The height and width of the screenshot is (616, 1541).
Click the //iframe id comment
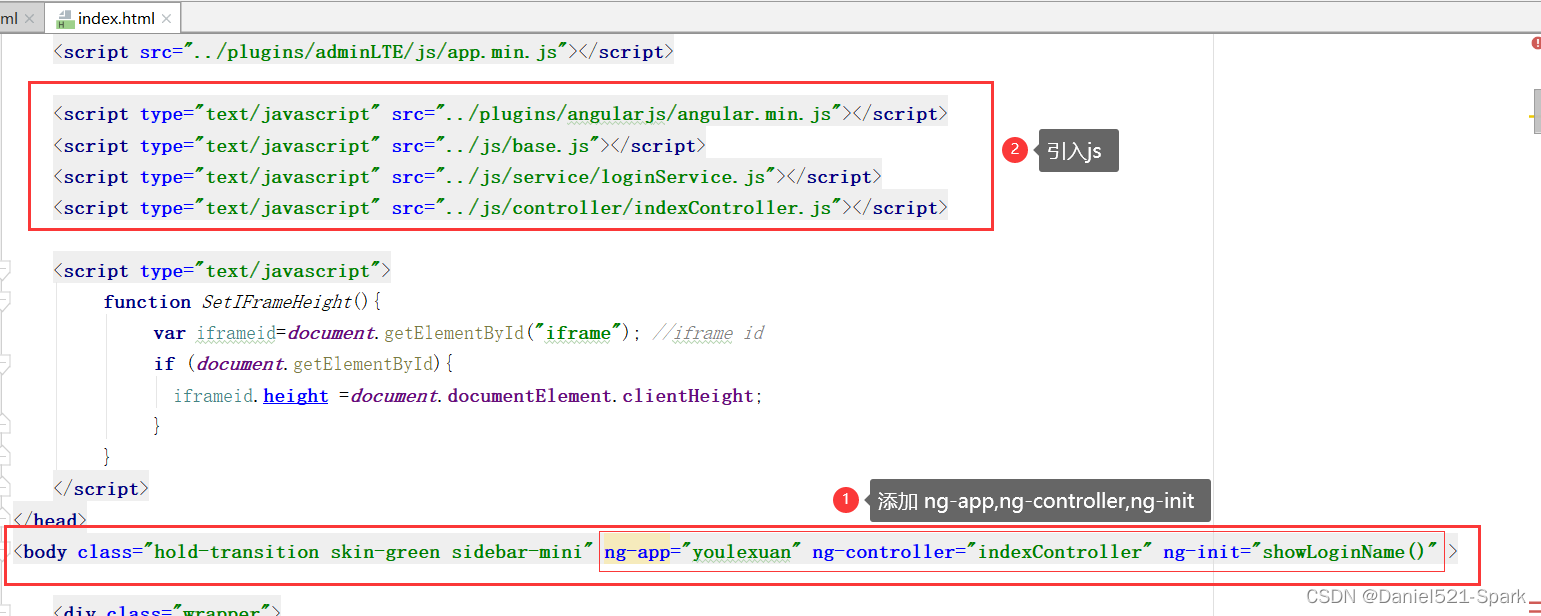(708, 333)
